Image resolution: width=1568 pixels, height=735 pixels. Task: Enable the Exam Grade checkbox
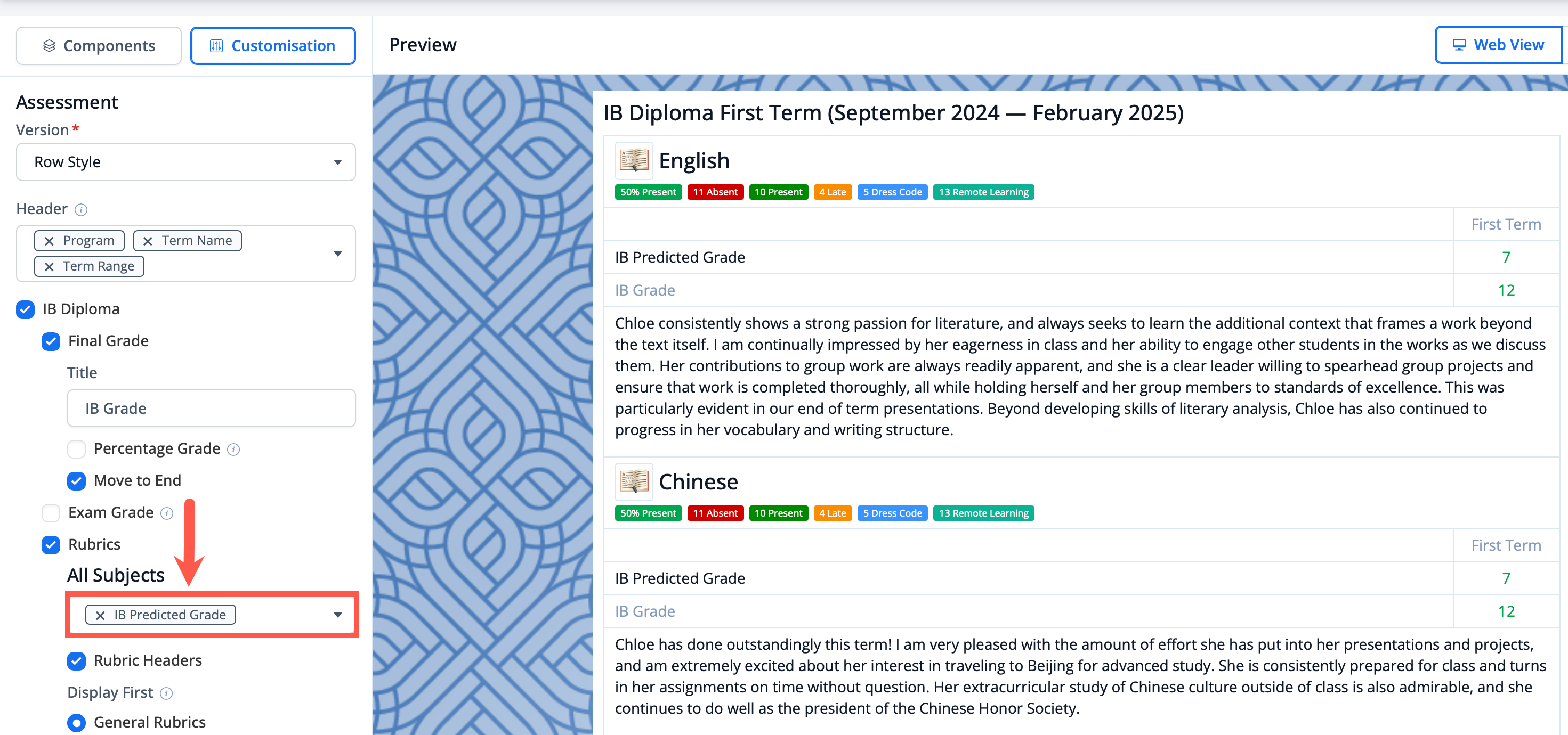coord(51,513)
